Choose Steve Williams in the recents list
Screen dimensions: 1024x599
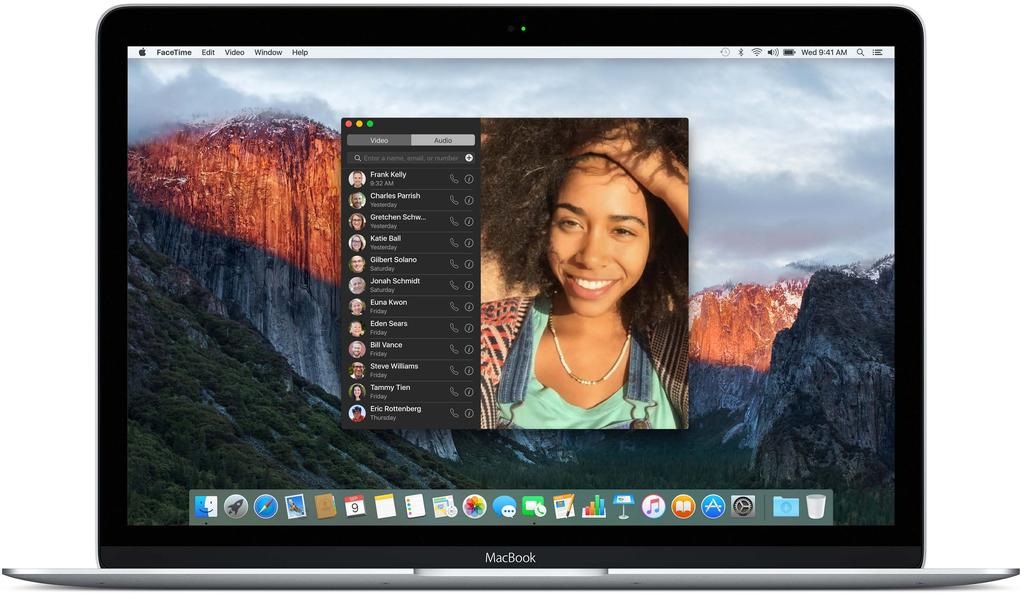click(x=411, y=370)
